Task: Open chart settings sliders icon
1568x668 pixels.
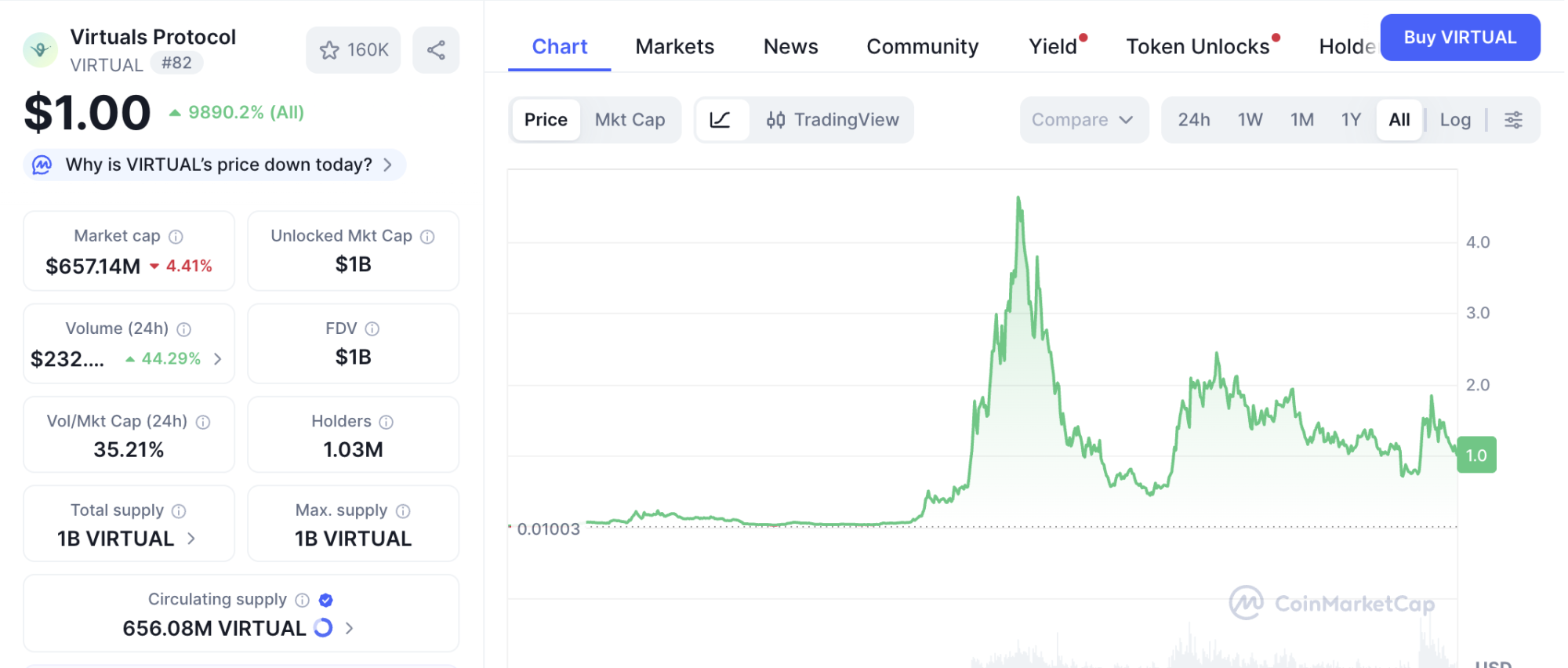Action: pos(1513,120)
